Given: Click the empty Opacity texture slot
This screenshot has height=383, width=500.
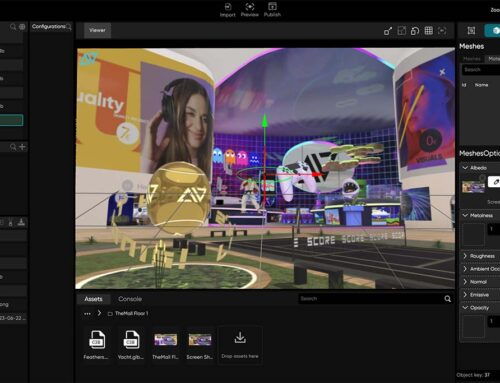Looking at the screenshot, I should pos(473,326).
